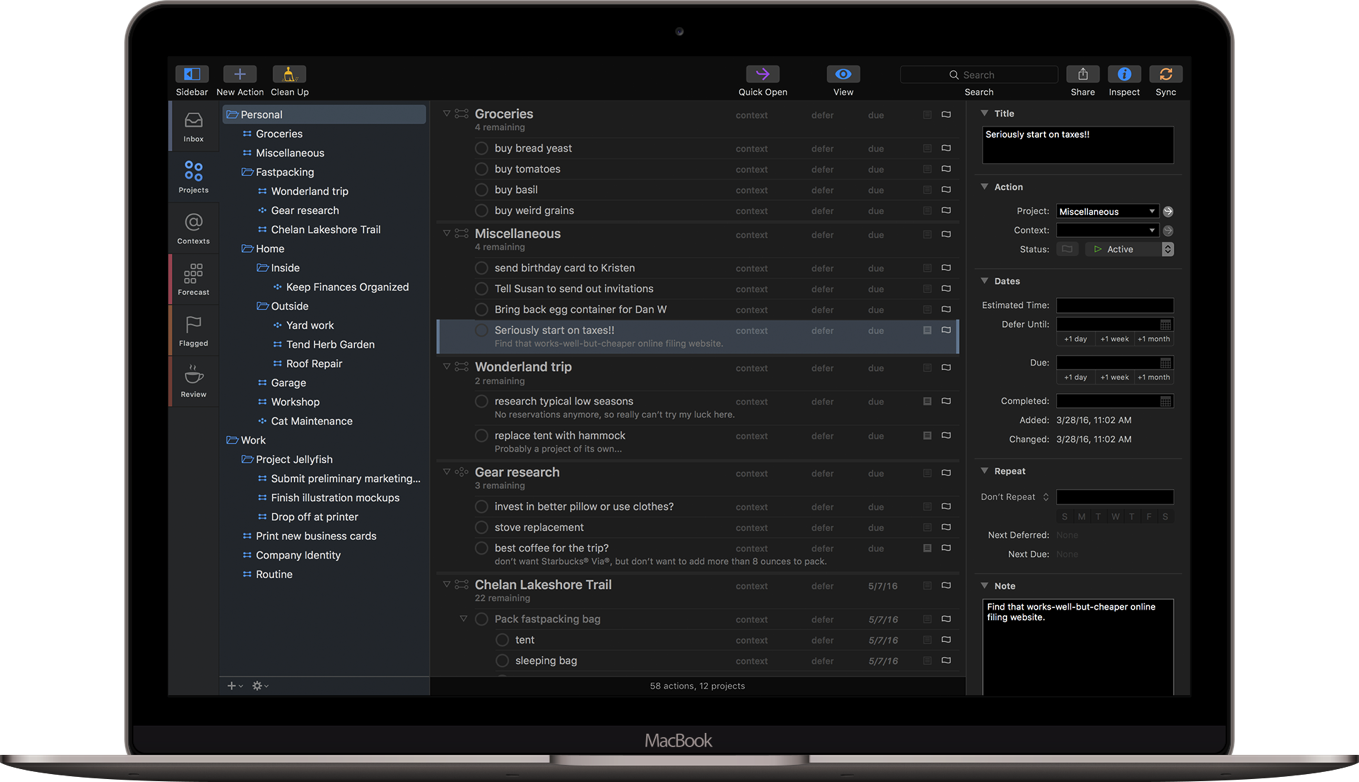
Task: Start Sync from the toolbar
Action: point(1166,74)
